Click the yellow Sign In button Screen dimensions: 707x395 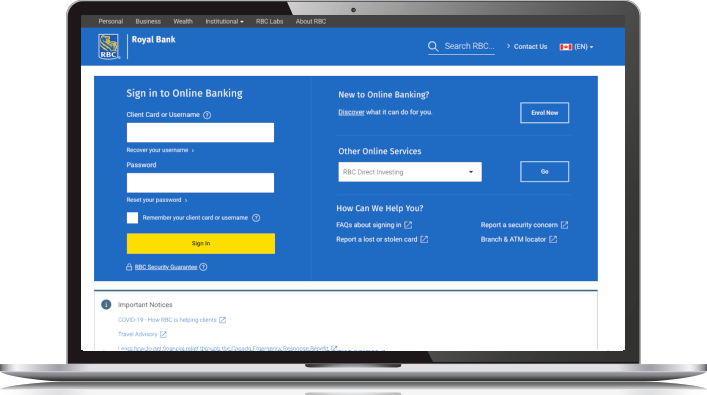(x=201, y=243)
